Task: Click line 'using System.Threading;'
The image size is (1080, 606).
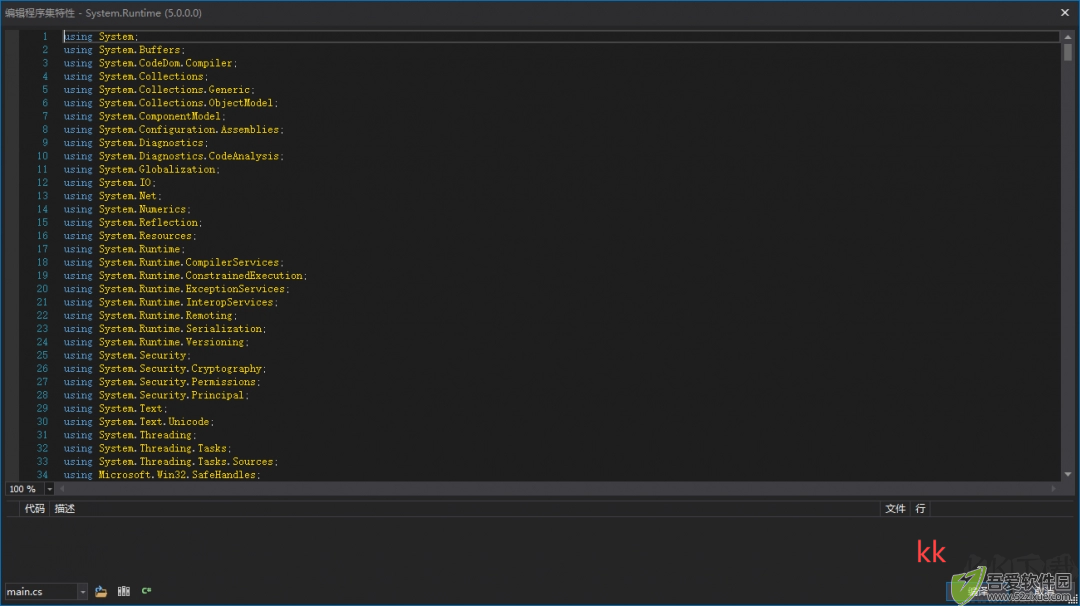Action: pyautogui.click(x=130, y=435)
